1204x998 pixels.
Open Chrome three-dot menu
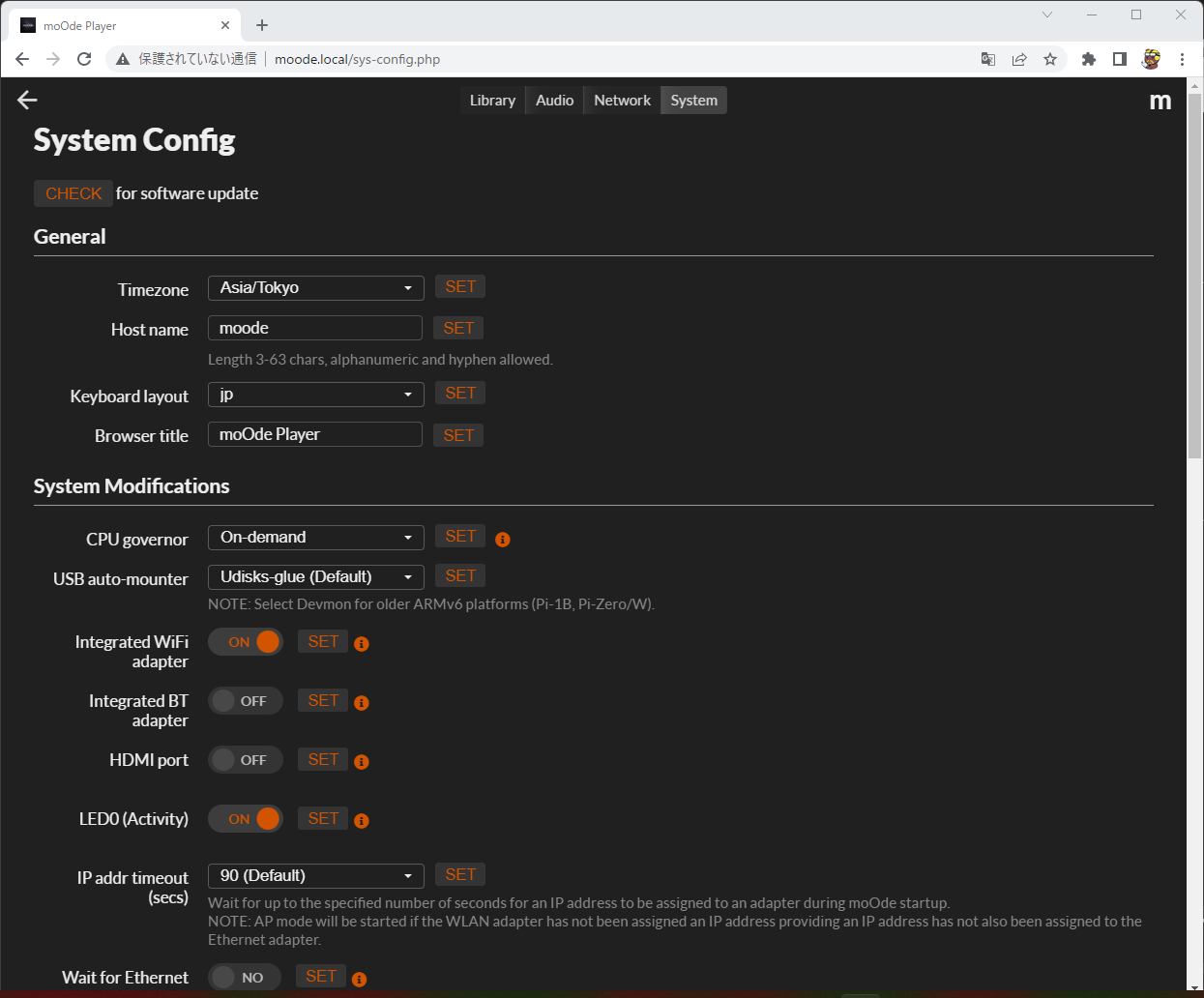coord(1182,59)
